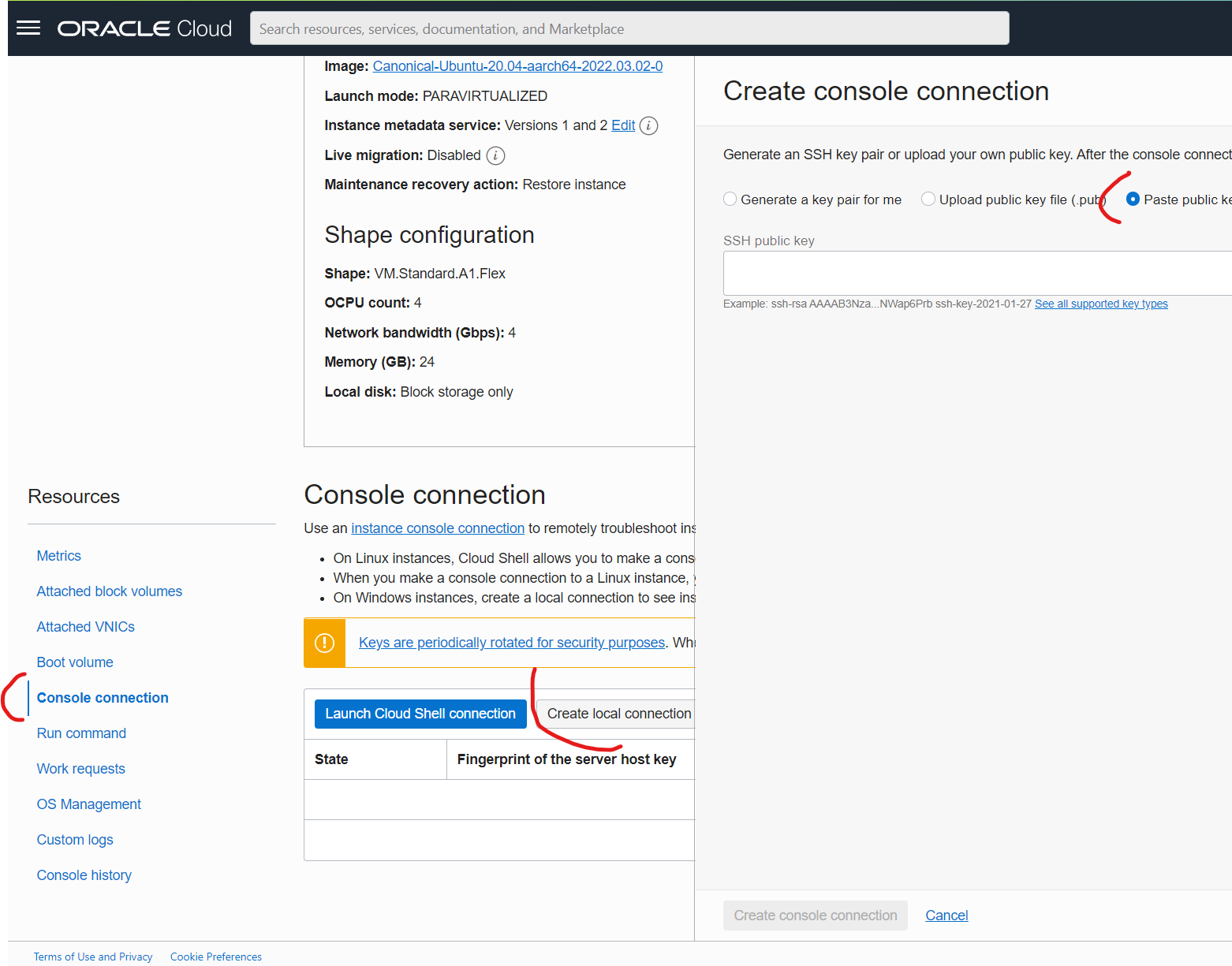Select Upload public key file option
Viewport: 1232px width, 966px height.
928,200
